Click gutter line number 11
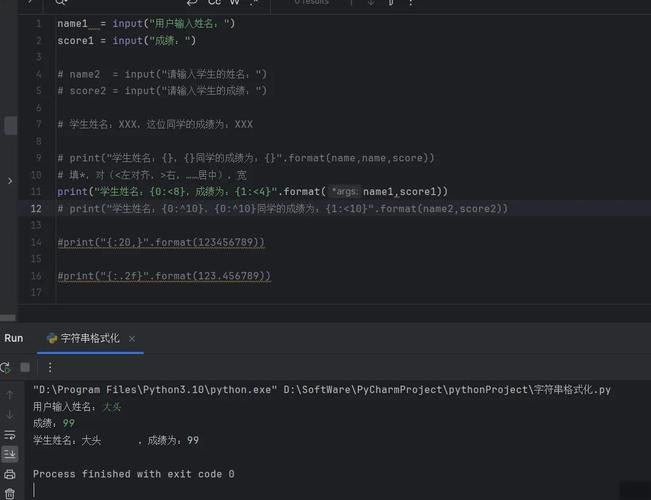The width and height of the screenshot is (651, 500). click(36, 192)
